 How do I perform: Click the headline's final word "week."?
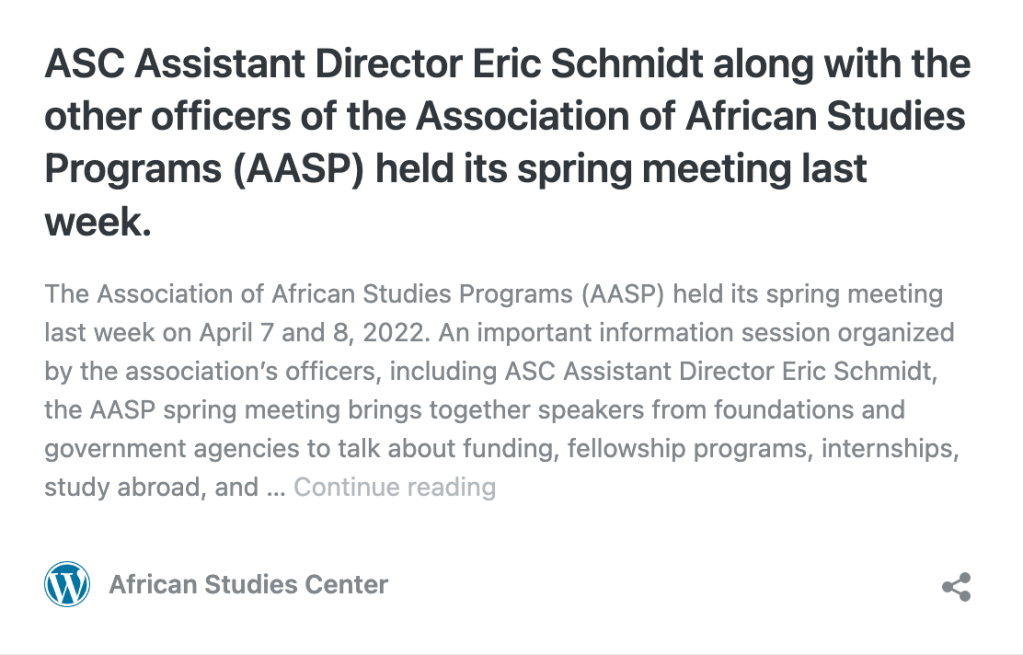point(97,222)
